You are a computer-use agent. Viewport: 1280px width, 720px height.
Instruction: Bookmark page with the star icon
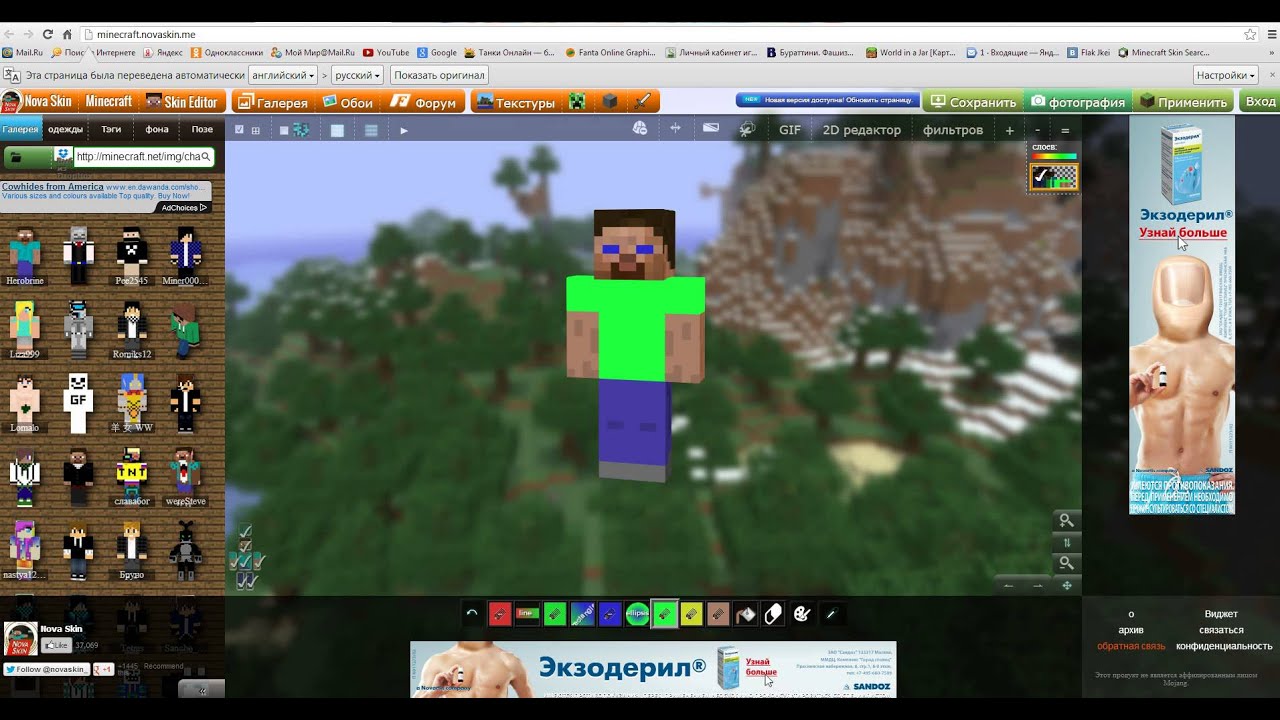[1250, 34]
